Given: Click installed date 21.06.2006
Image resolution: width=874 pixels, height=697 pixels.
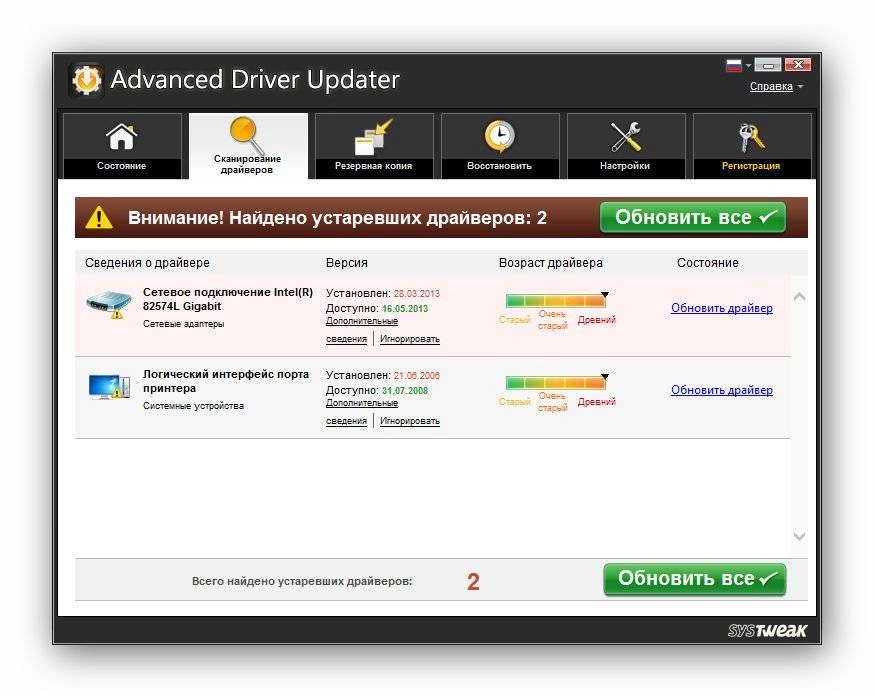Looking at the screenshot, I should 416,375.
